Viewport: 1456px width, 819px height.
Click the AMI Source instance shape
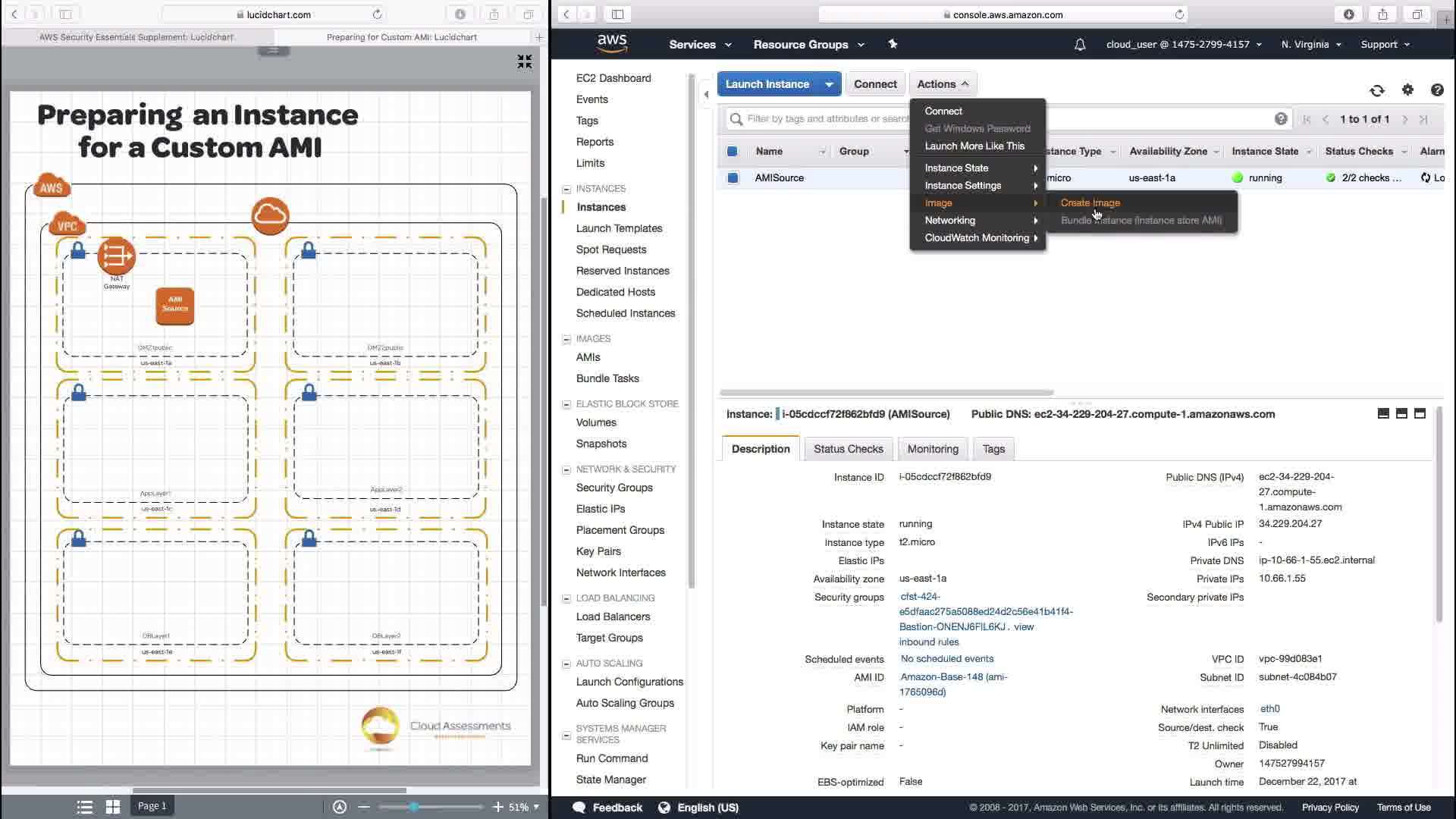(x=174, y=305)
